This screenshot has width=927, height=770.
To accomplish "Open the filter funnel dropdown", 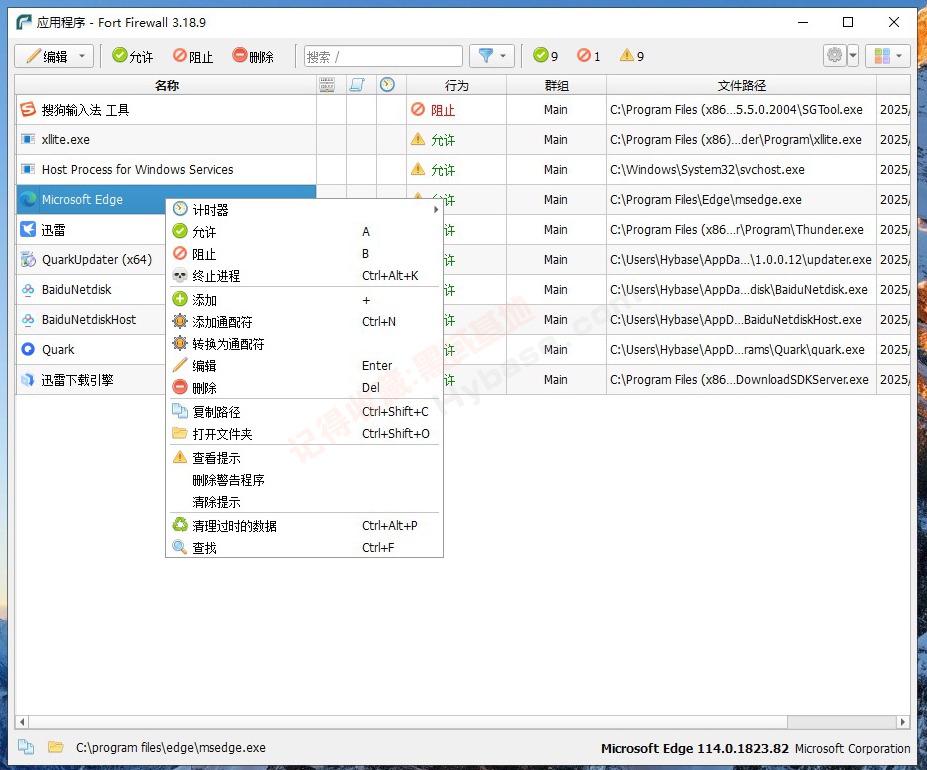I will tap(492, 56).
